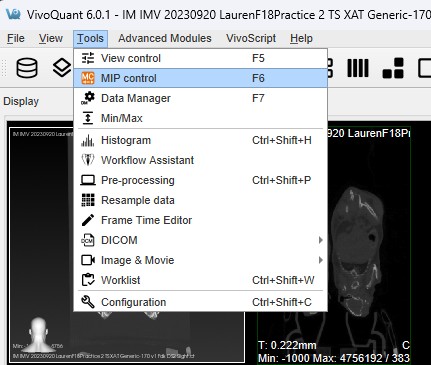Open the Configuration settings
Screen dimensions: 431x365
pos(200,302)
